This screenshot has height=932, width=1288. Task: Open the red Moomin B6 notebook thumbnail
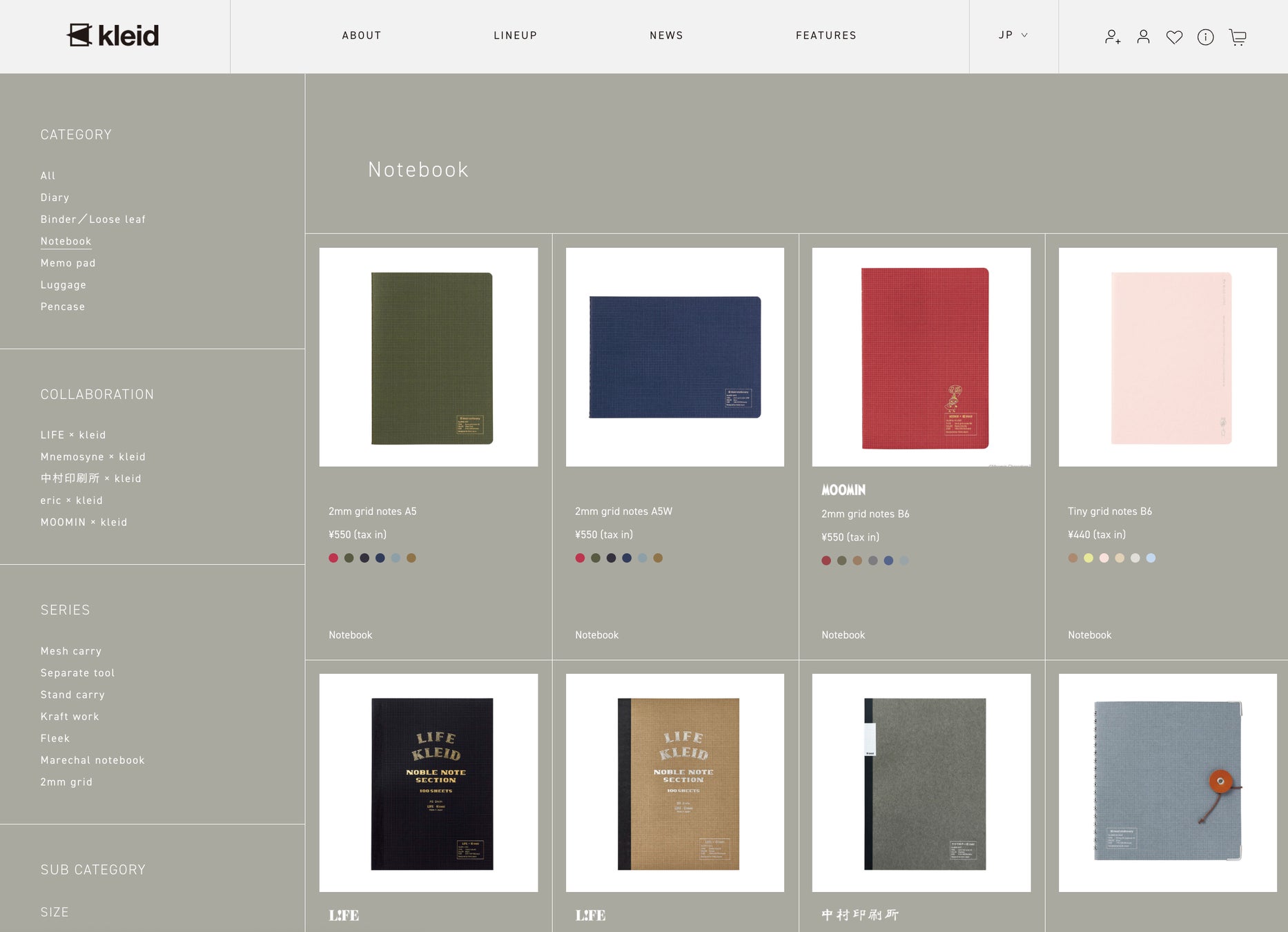click(921, 357)
